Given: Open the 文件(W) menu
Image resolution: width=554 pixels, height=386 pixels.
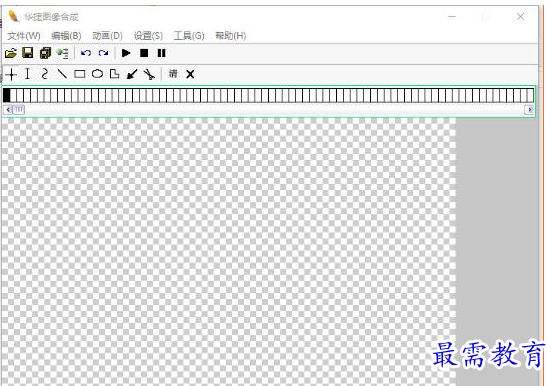Looking at the screenshot, I should tap(24, 36).
